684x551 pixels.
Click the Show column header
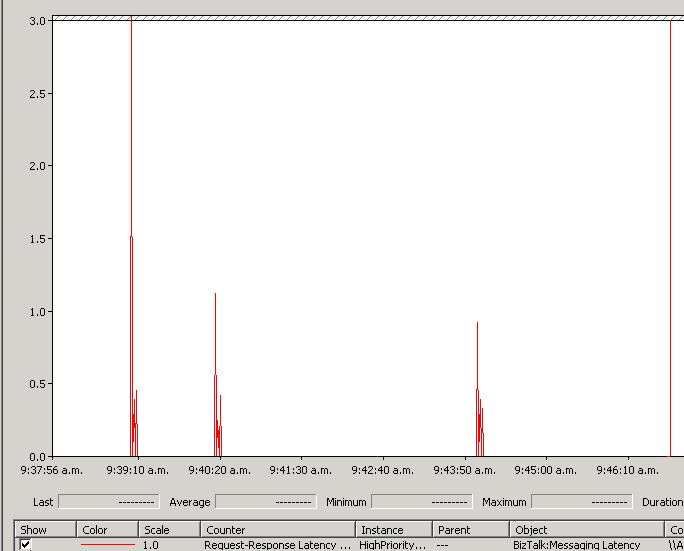(x=45, y=530)
